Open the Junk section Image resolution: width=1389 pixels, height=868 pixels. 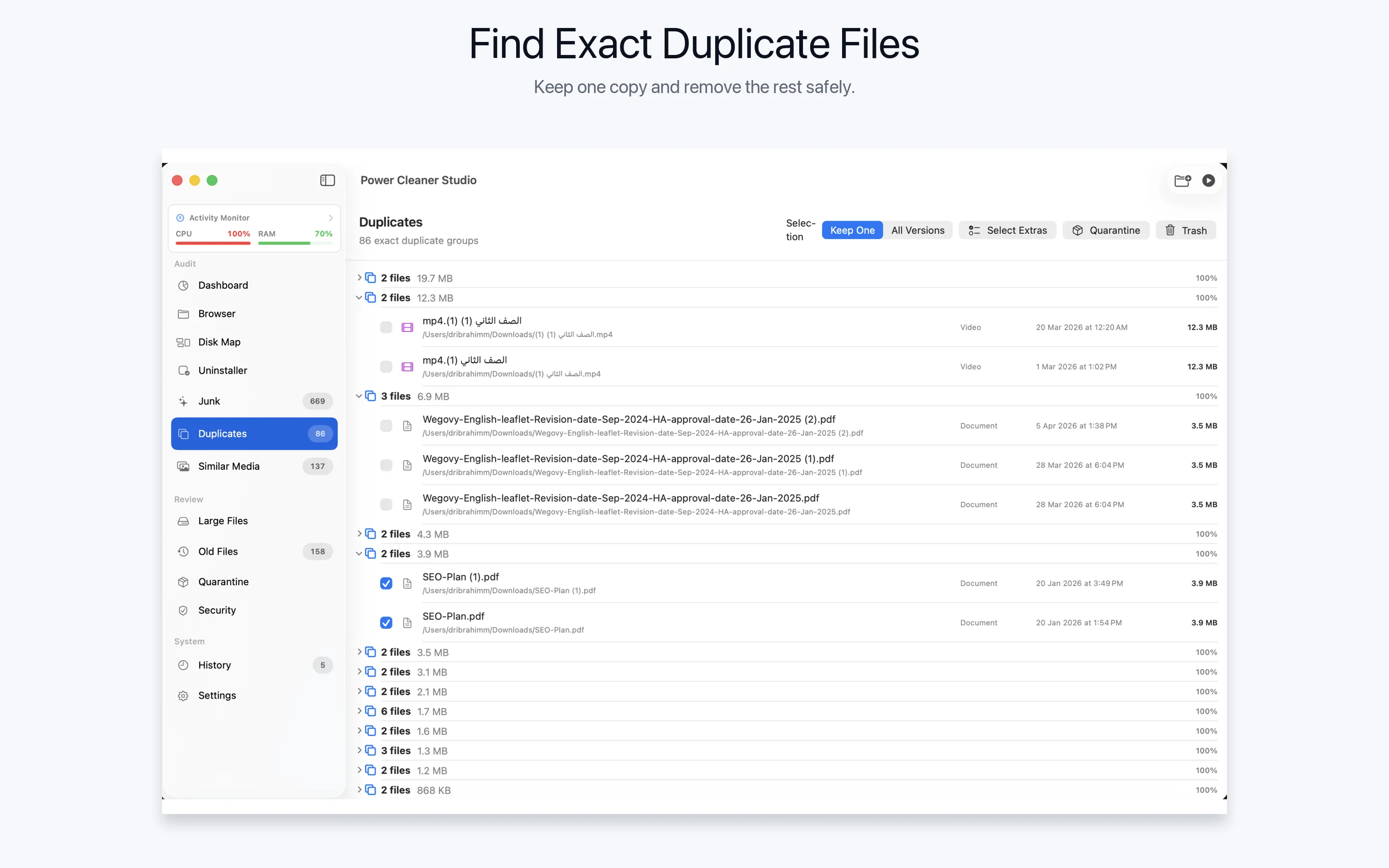(254, 401)
